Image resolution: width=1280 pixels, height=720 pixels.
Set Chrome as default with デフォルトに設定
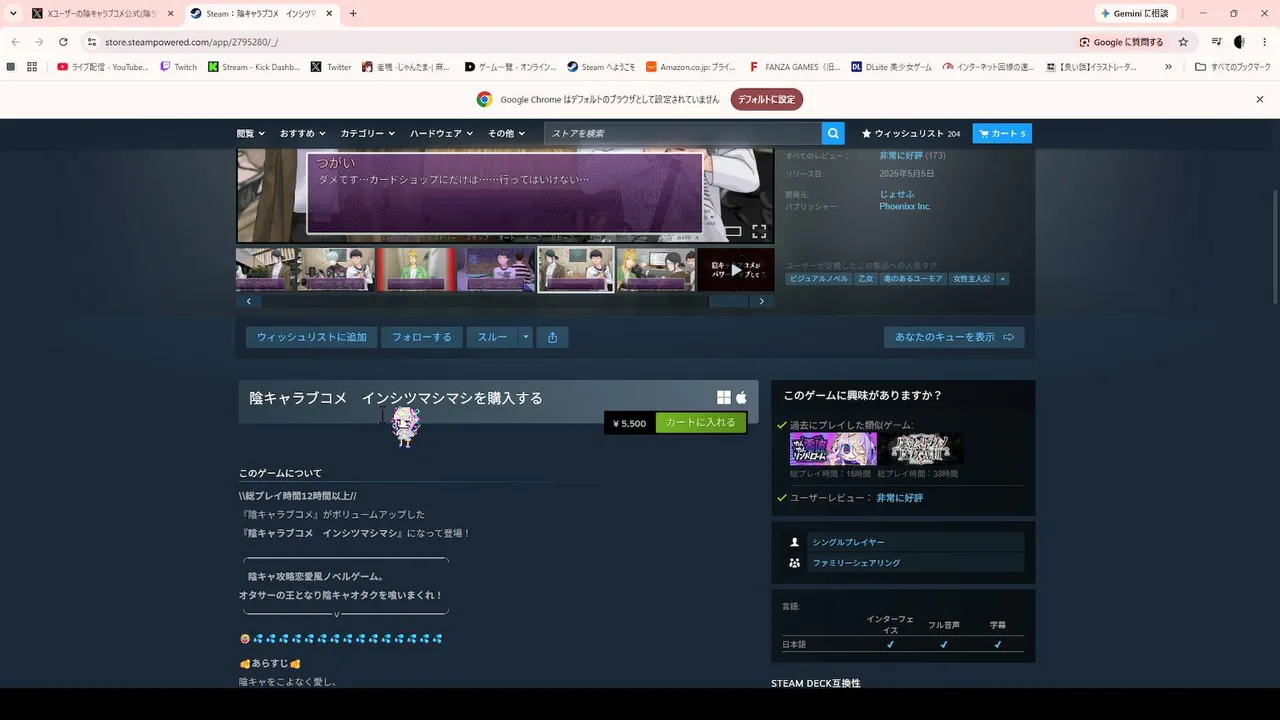767,99
